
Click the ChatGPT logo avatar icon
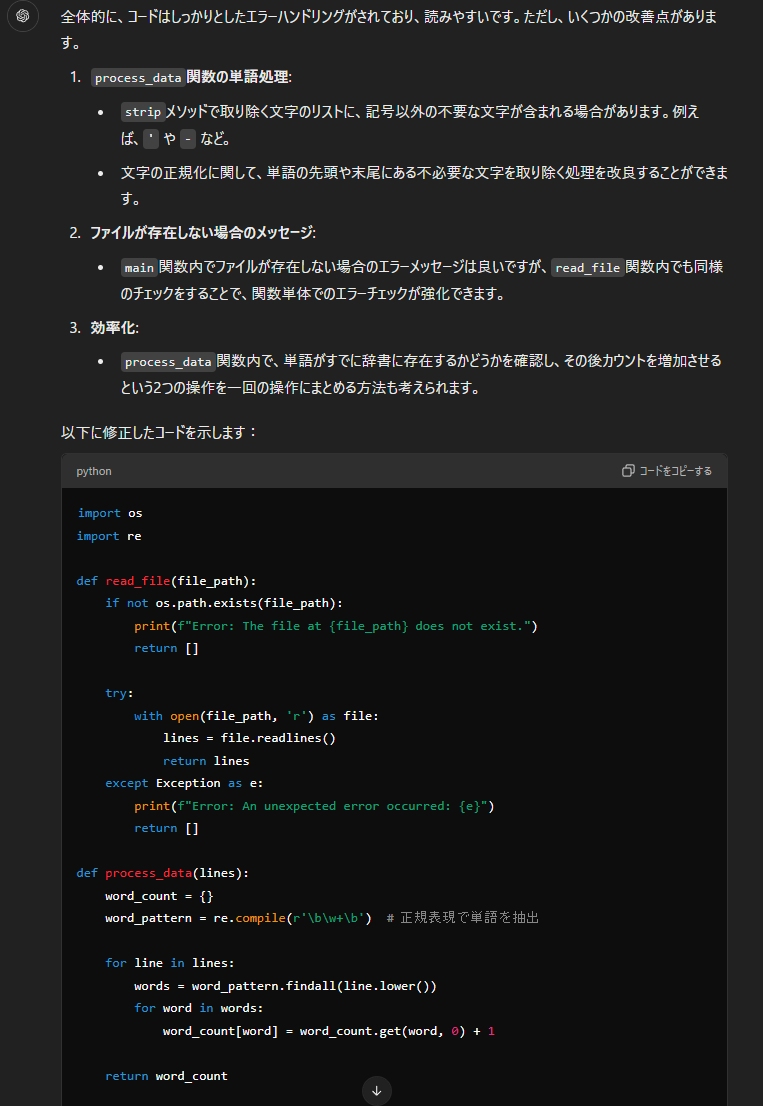coord(22,17)
